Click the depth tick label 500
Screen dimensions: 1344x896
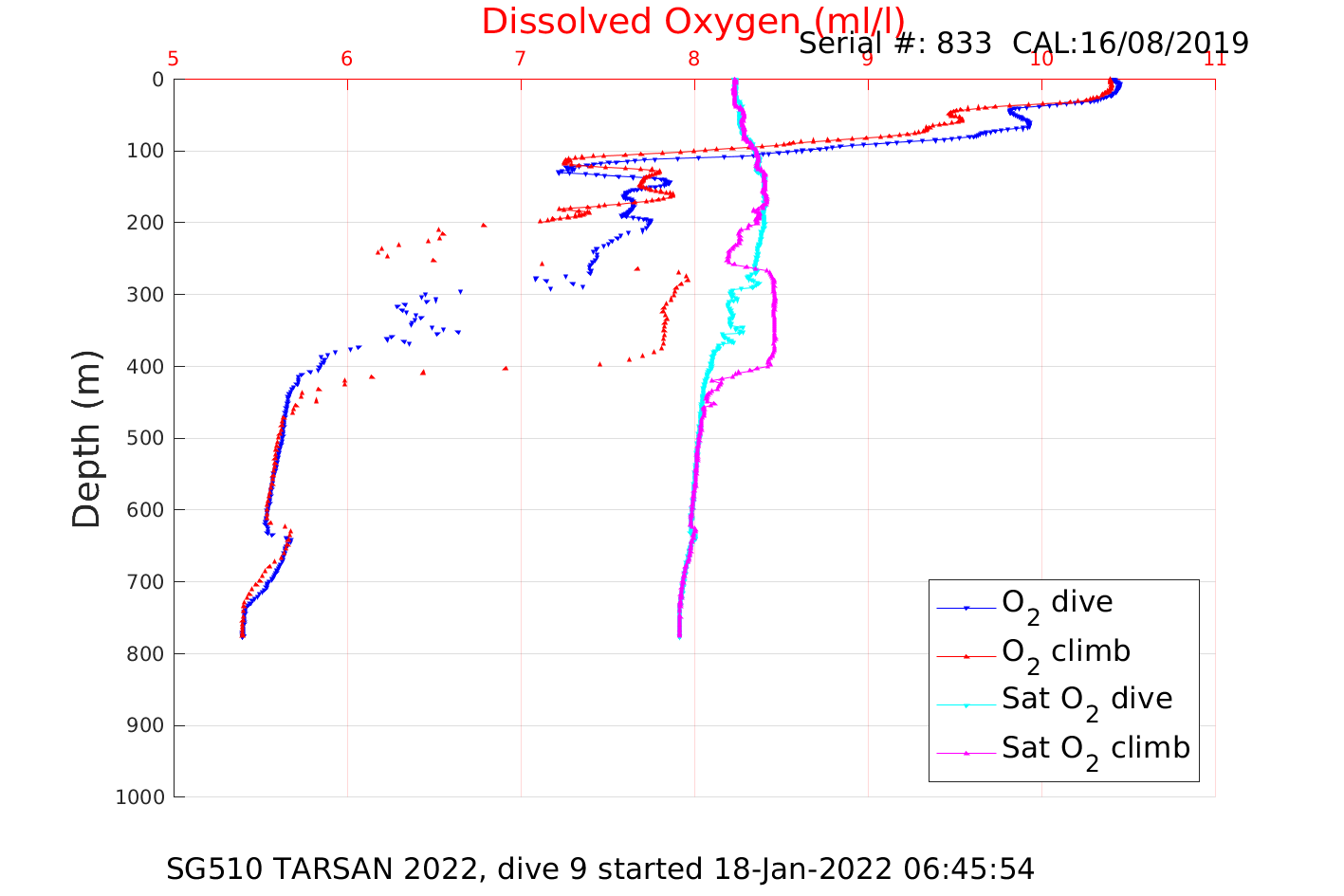click(x=144, y=438)
